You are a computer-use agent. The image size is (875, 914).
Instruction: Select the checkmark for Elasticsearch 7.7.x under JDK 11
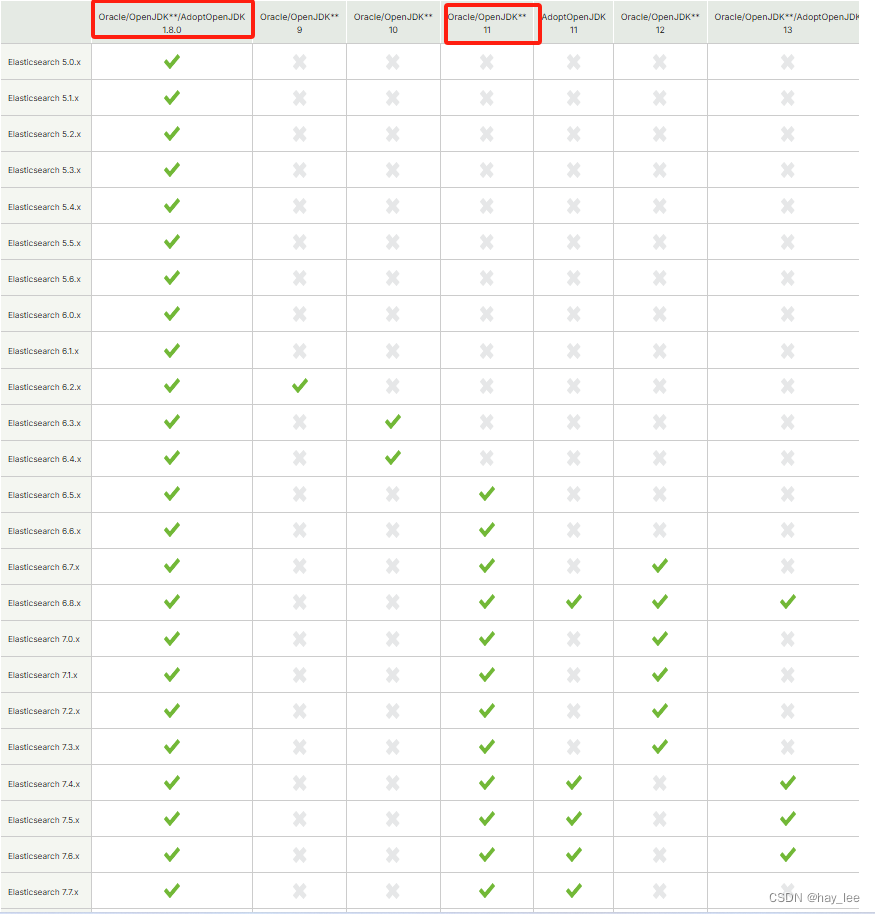click(x=486, y=890)
